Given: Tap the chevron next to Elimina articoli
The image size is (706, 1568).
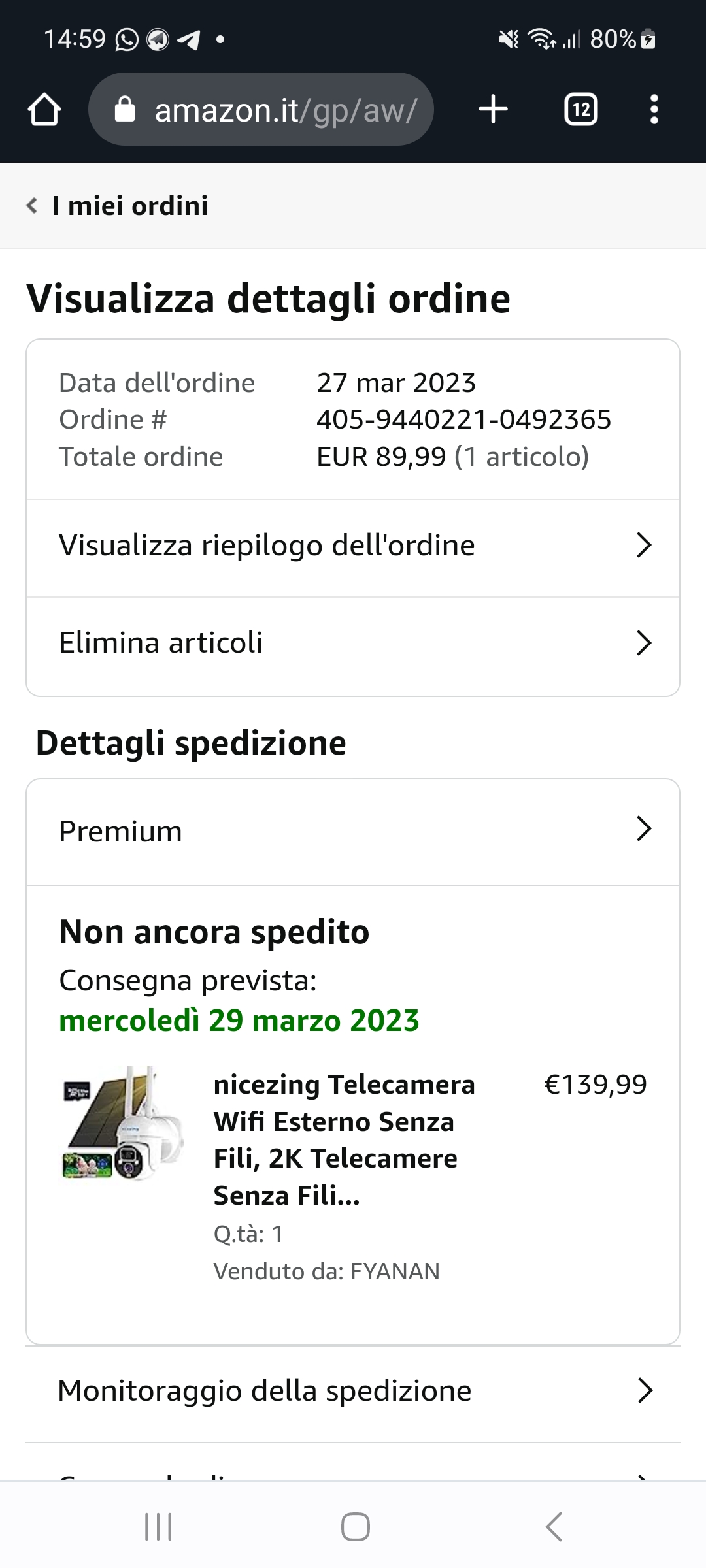Looking at the screenshot, I should pos(644,643).
